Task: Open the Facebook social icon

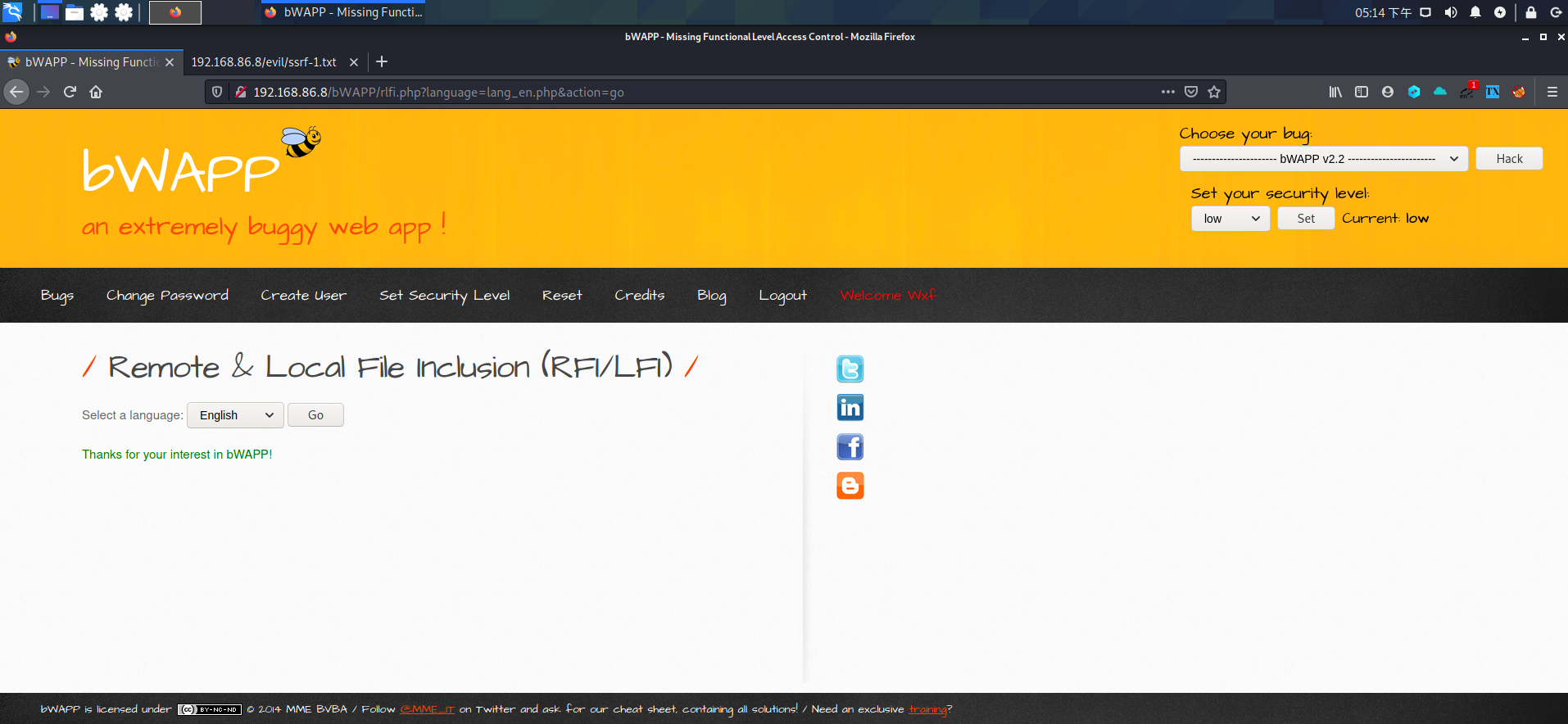Action: (850, 446)
